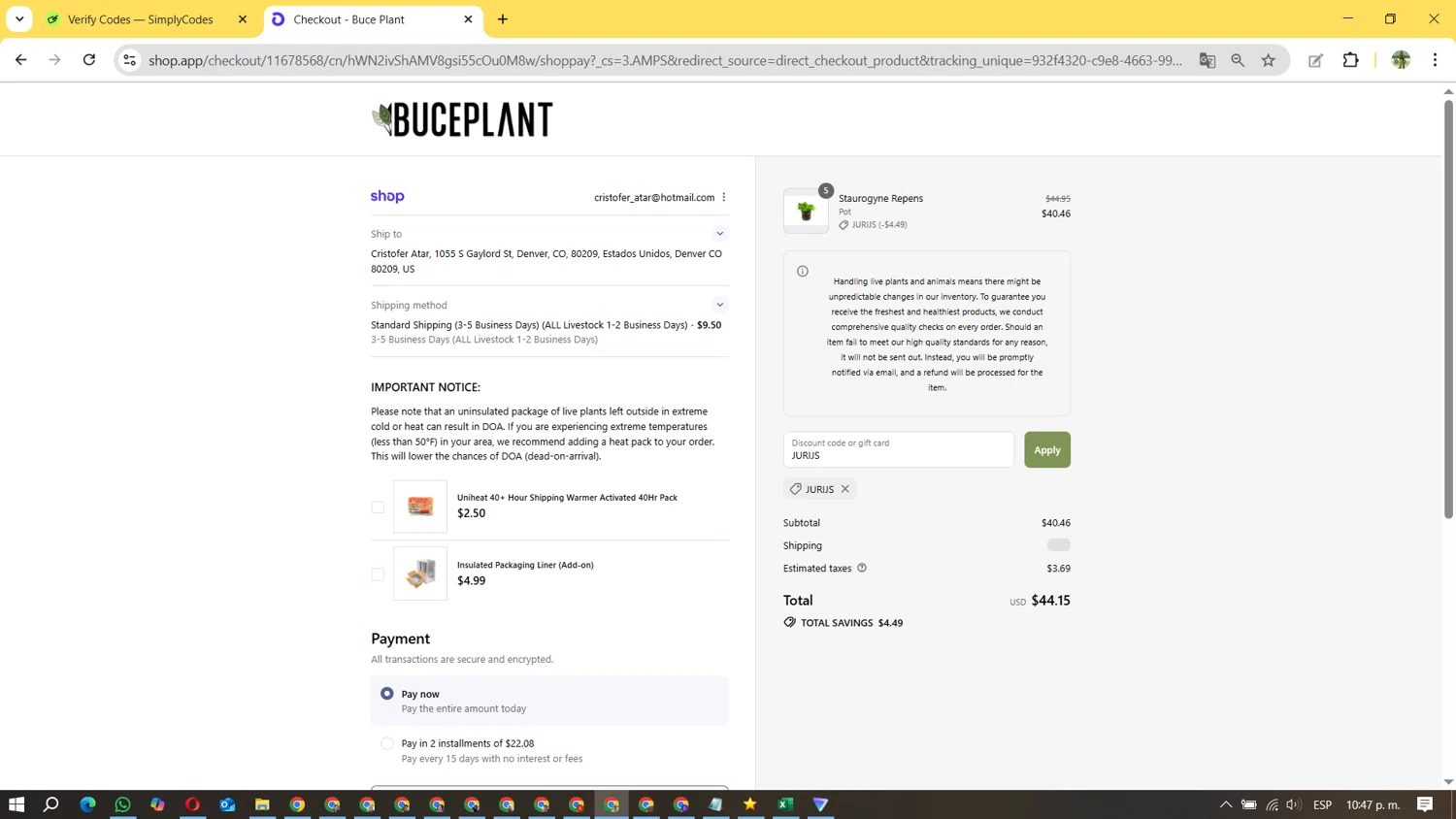The height and width of the screenshot is (819, 1456).
Task: Open WhatsApp from the taskbar
Action: [122, 804]
